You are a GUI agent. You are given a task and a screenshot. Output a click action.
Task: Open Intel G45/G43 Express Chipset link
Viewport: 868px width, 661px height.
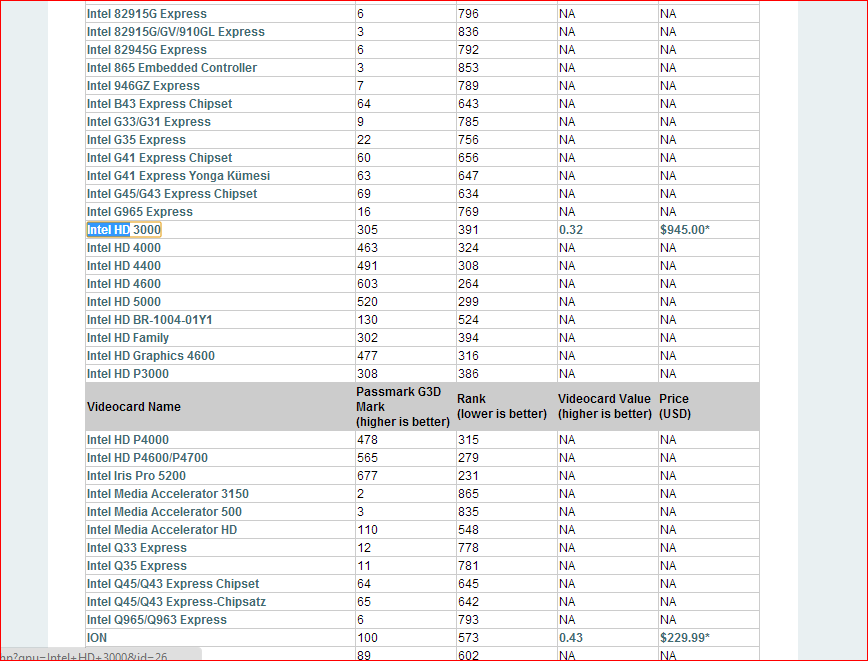(172, 194)
